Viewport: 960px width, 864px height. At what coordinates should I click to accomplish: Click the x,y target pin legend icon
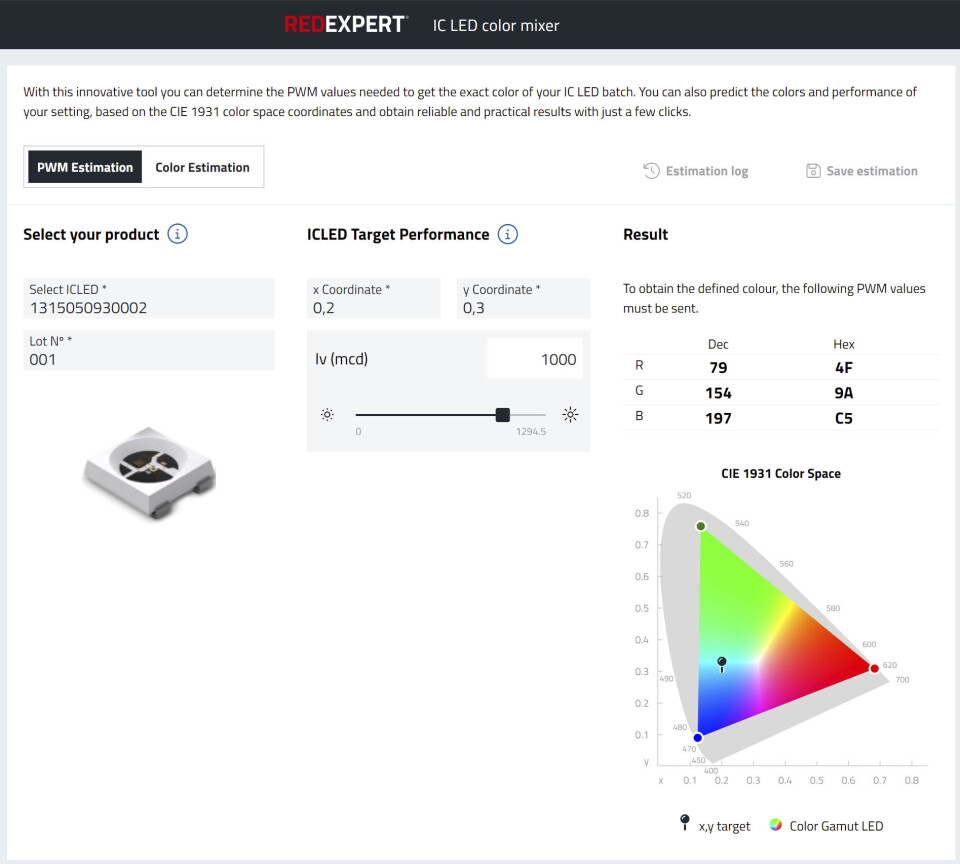(684, 823)
